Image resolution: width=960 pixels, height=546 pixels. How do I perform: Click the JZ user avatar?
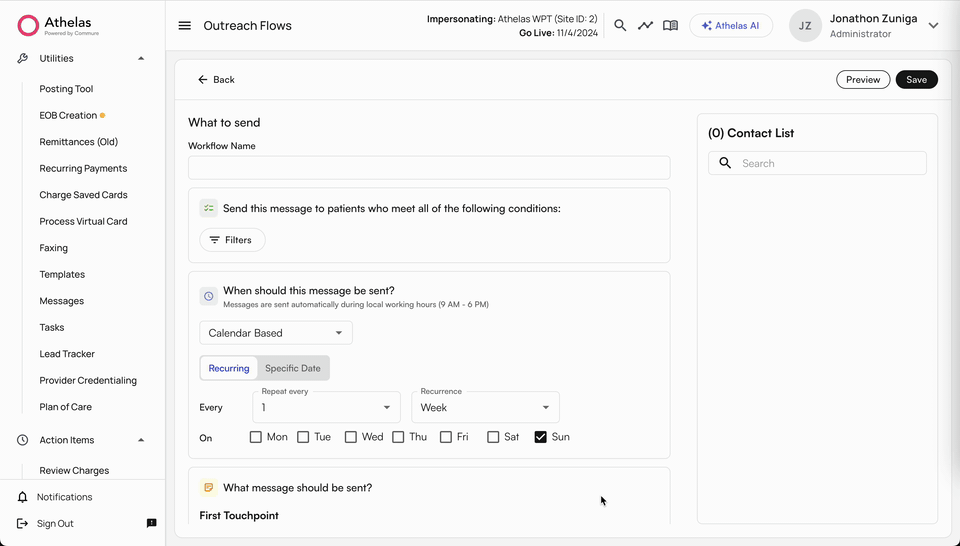click(x=805, y=26)
